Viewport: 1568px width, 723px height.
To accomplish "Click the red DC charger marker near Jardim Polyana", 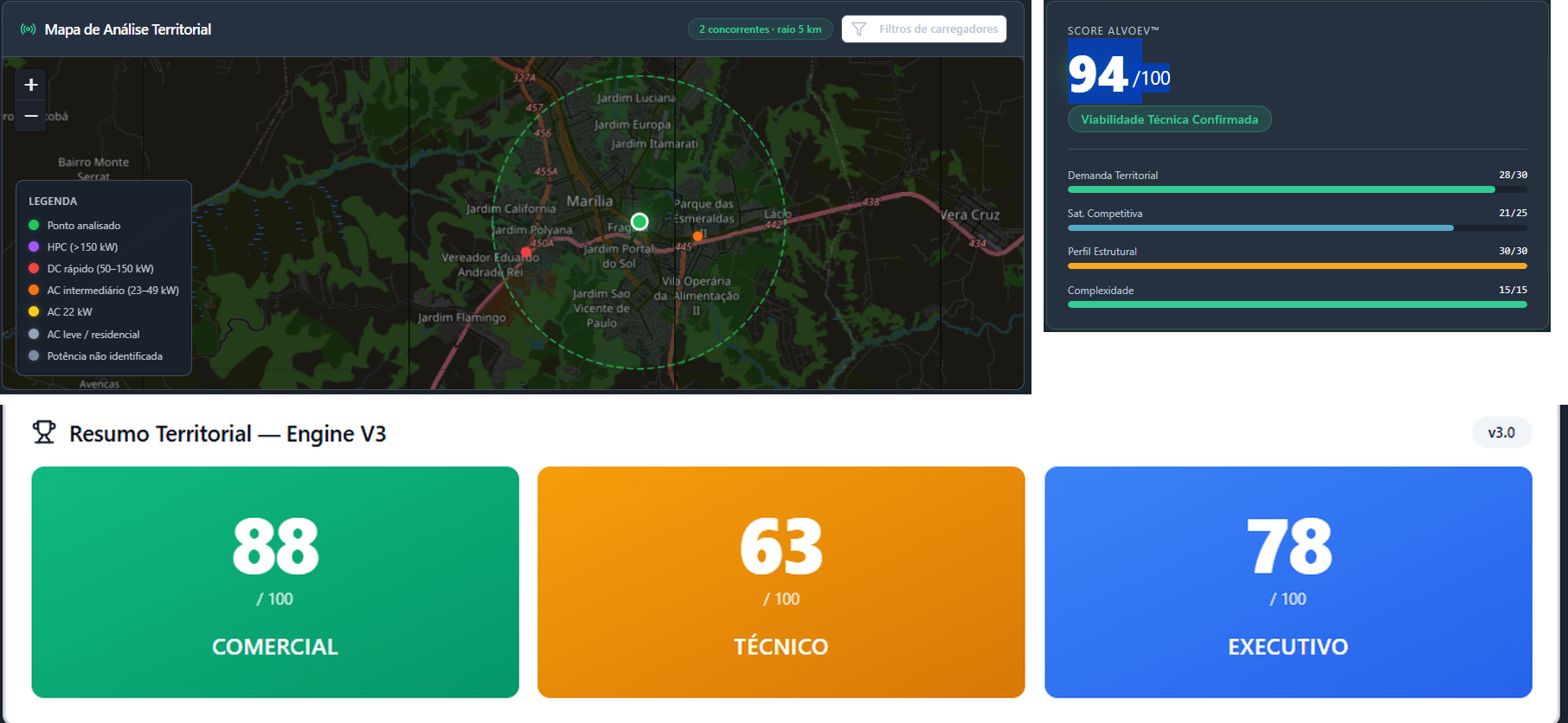I will point(526,253).
